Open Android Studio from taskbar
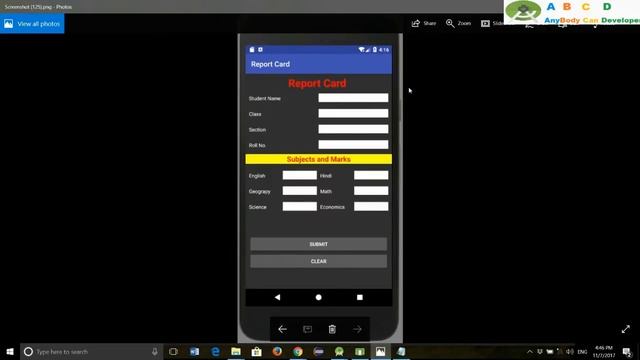The width and height of the screenshot is (640, 360). click(x=339, y=351)
